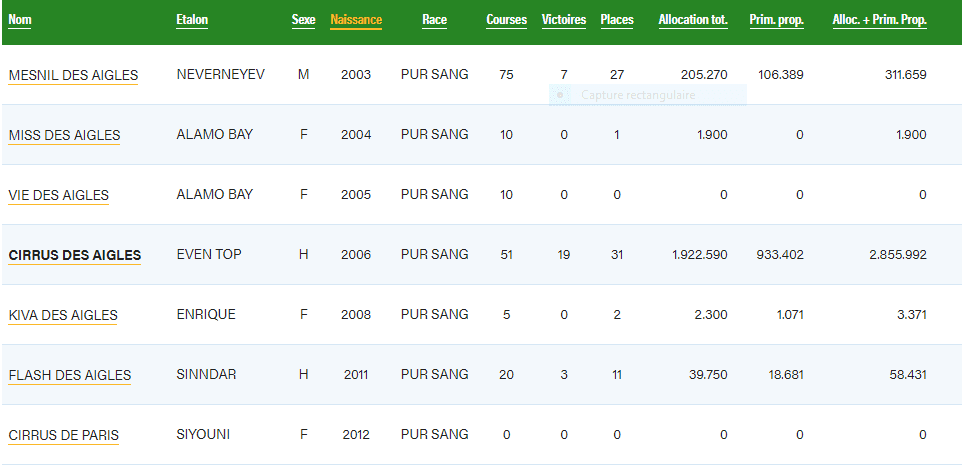
Task: Click the 2.855.992 total earnings cell
Action: (x=899, y=255)
